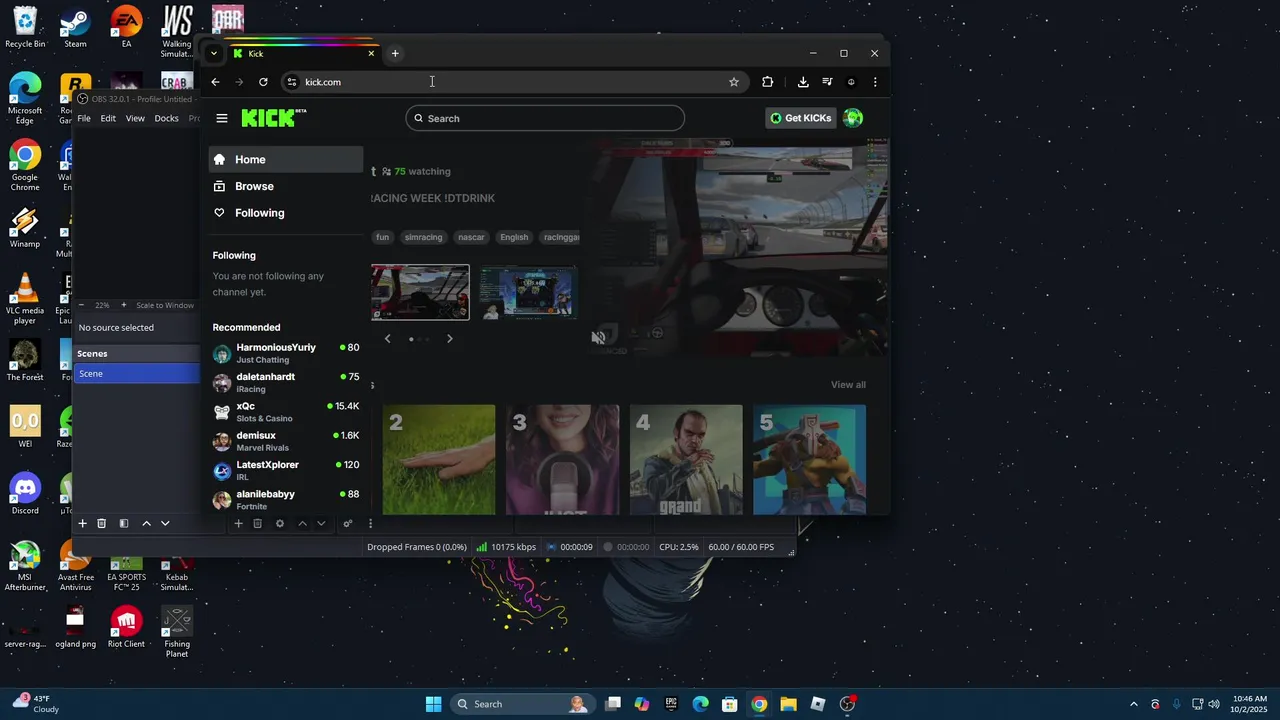Open the Kick profile avatar menu
Viewport: 1280px width, 720px height.
point(853,118)
